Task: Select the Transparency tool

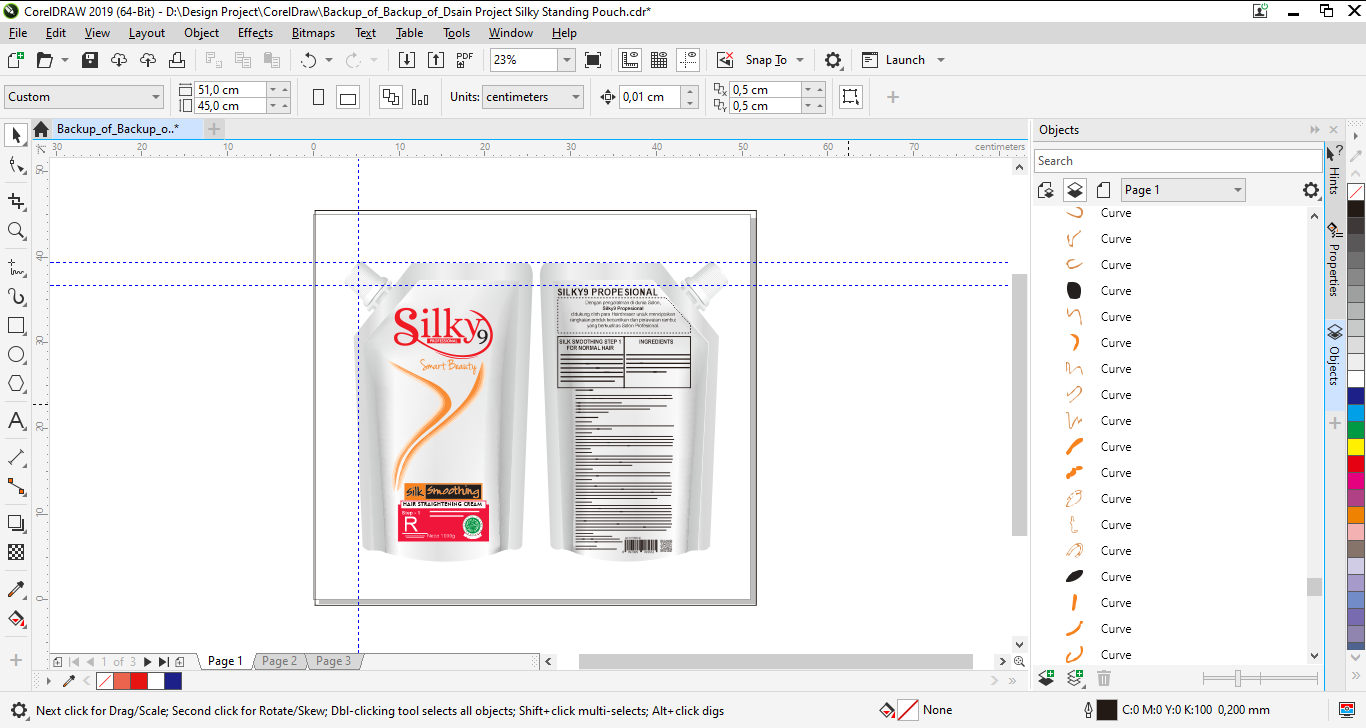Action: coord(16,552)
